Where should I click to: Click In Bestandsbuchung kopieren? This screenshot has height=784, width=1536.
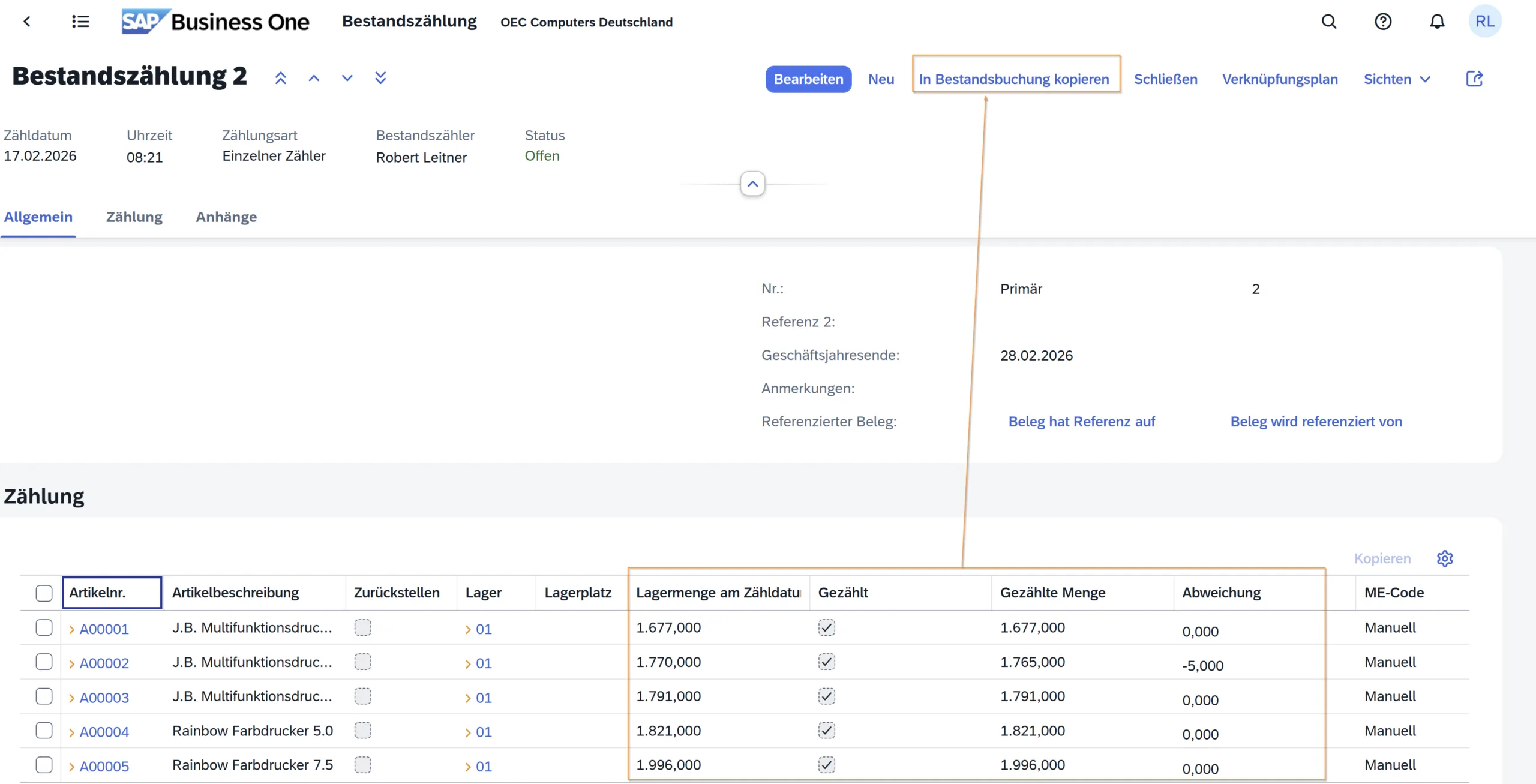click(1014, 79)
